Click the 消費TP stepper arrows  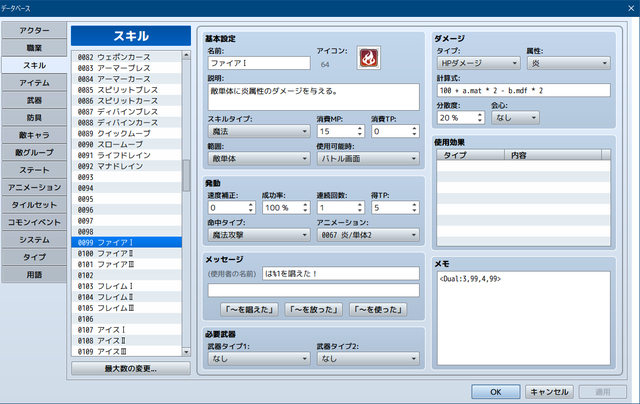414,131
